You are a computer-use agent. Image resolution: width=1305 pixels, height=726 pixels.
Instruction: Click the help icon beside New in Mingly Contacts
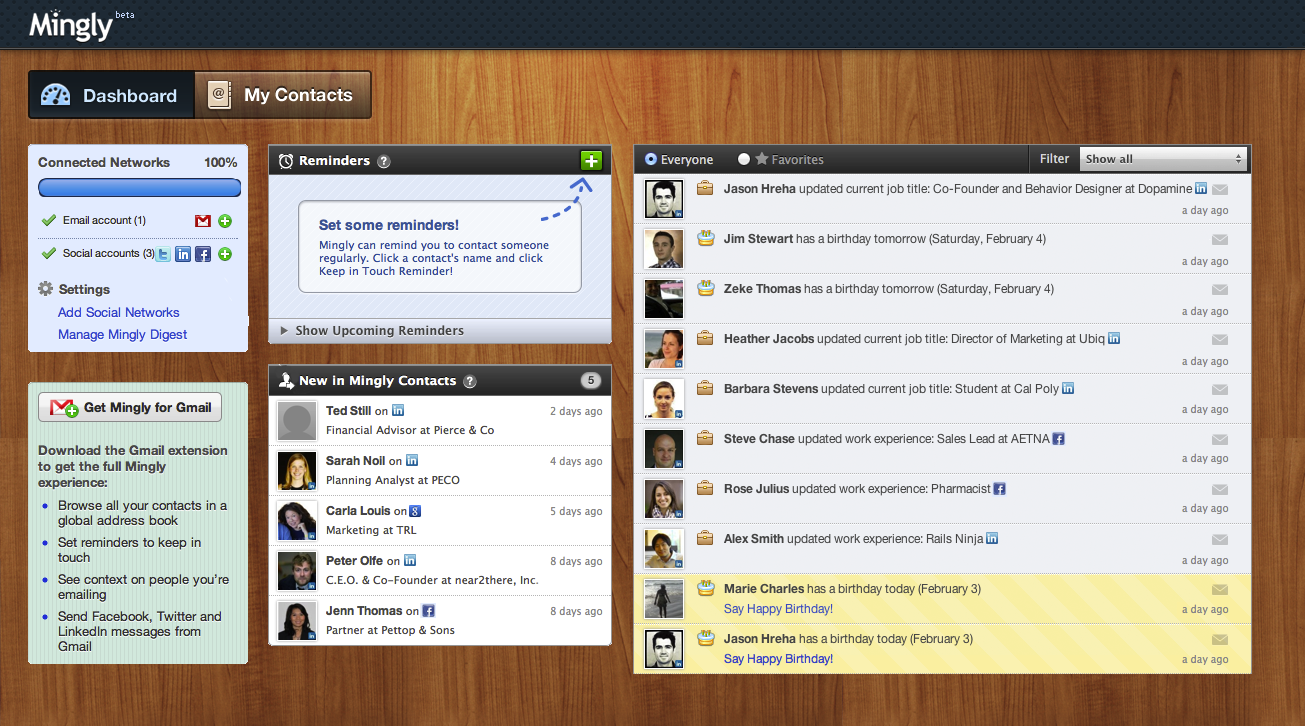tap(470, 381)
